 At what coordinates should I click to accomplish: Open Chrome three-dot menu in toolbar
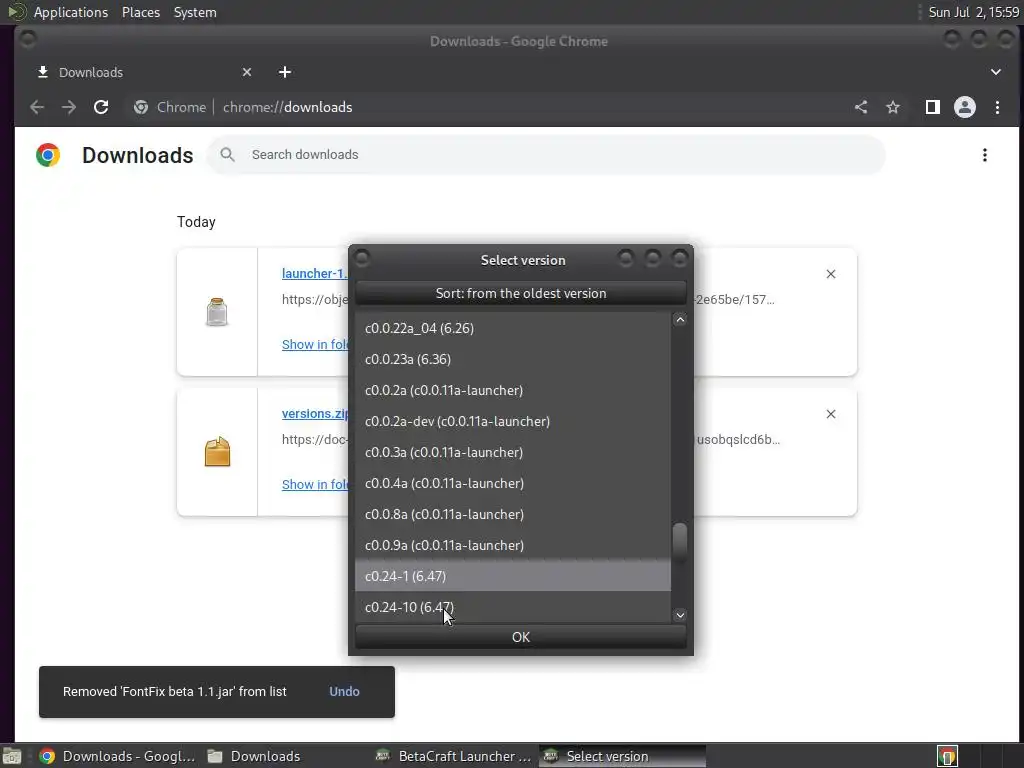[x=997, y=107]
